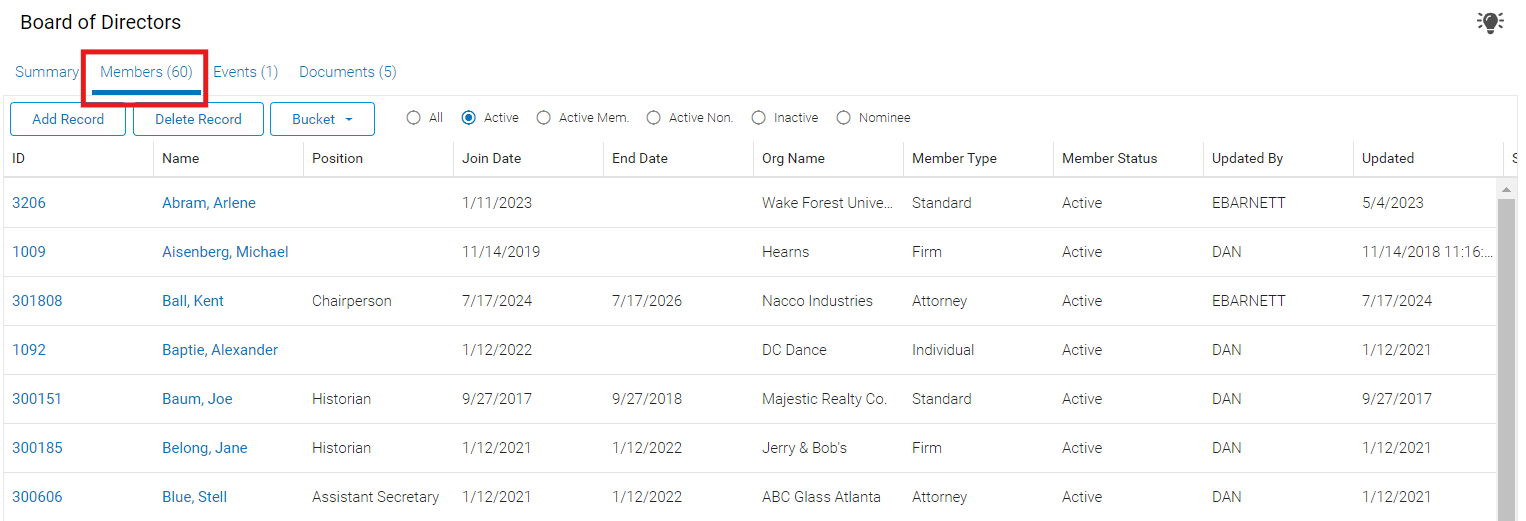Click the Assistant Secretary position cell
Screen dimensions: 1526x521
coord(375,497)
